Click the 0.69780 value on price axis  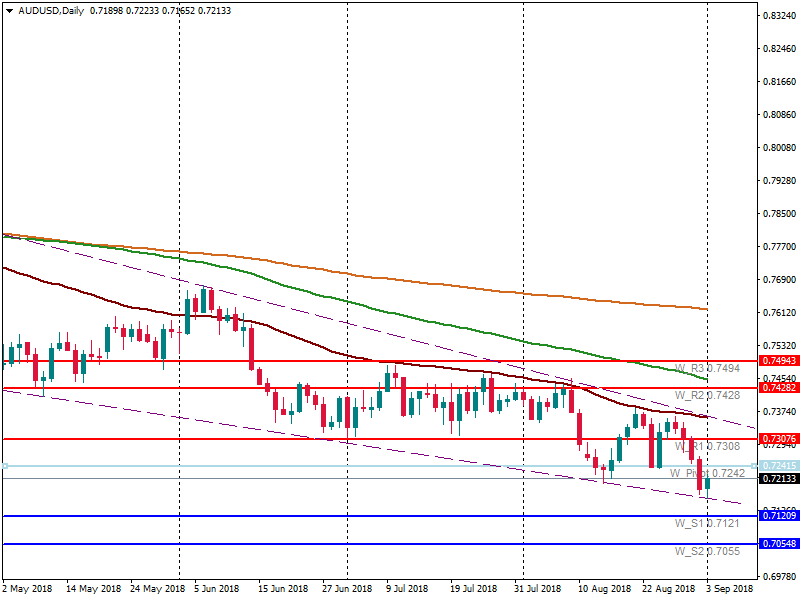[x=778, y=577]
